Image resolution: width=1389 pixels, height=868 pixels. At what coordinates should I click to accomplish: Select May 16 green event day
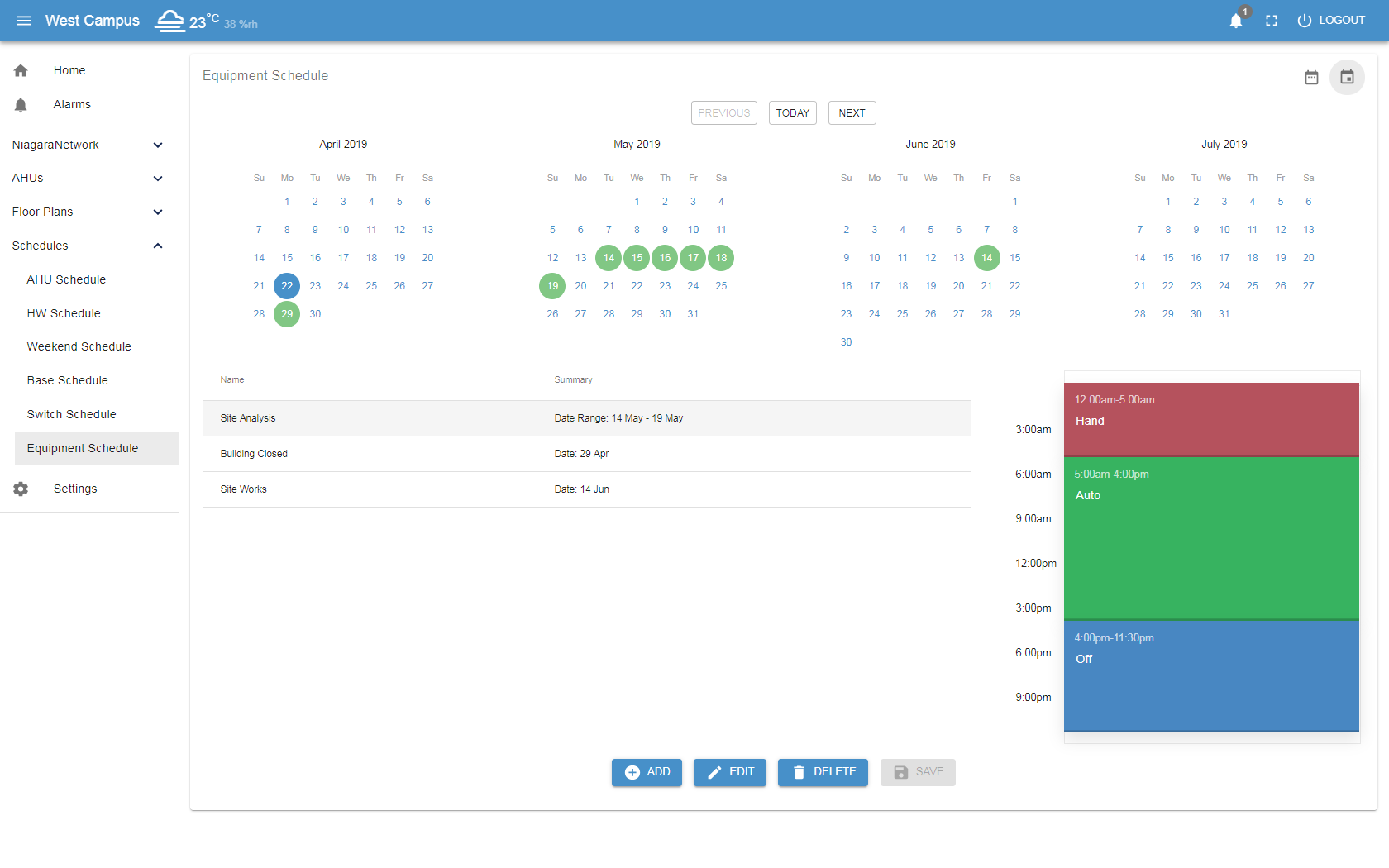(x=665, y=258)
